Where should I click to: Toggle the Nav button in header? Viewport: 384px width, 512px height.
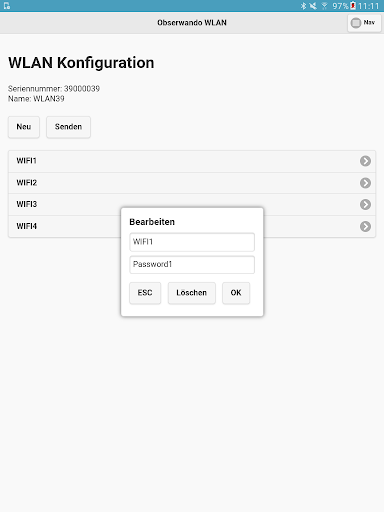(364, 23)
